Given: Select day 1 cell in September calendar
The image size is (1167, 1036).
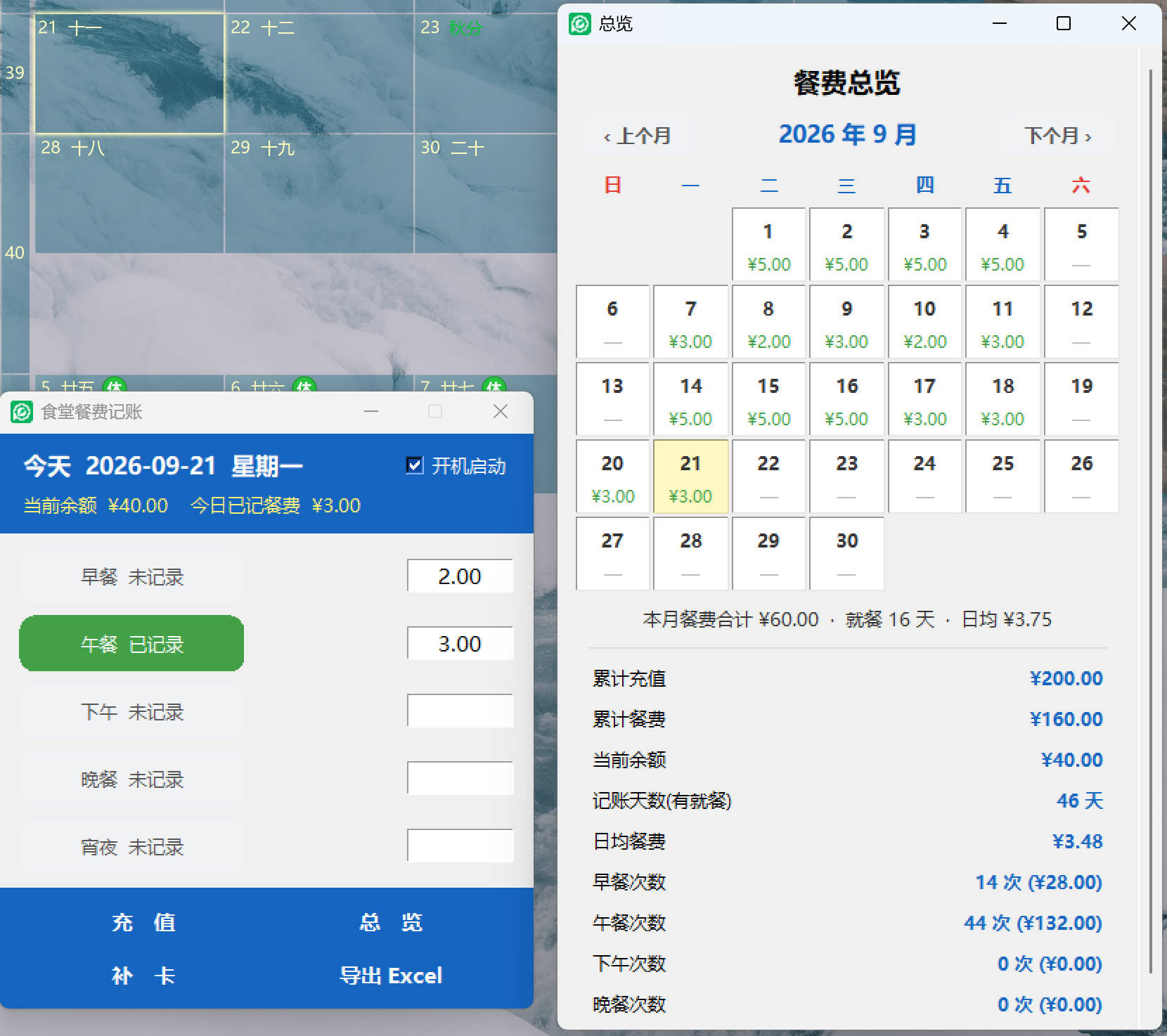Looking at the screenshot, I should 768,245.
